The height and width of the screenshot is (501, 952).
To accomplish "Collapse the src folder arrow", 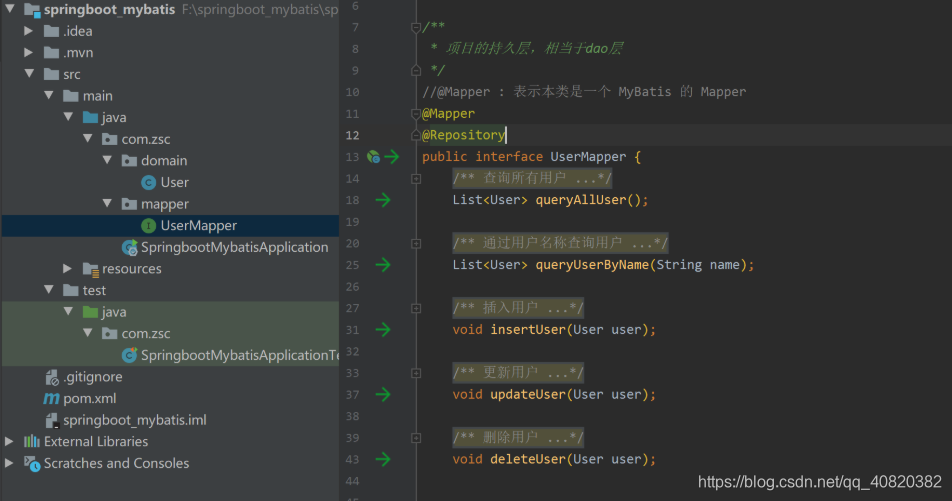I will point(29,73).
